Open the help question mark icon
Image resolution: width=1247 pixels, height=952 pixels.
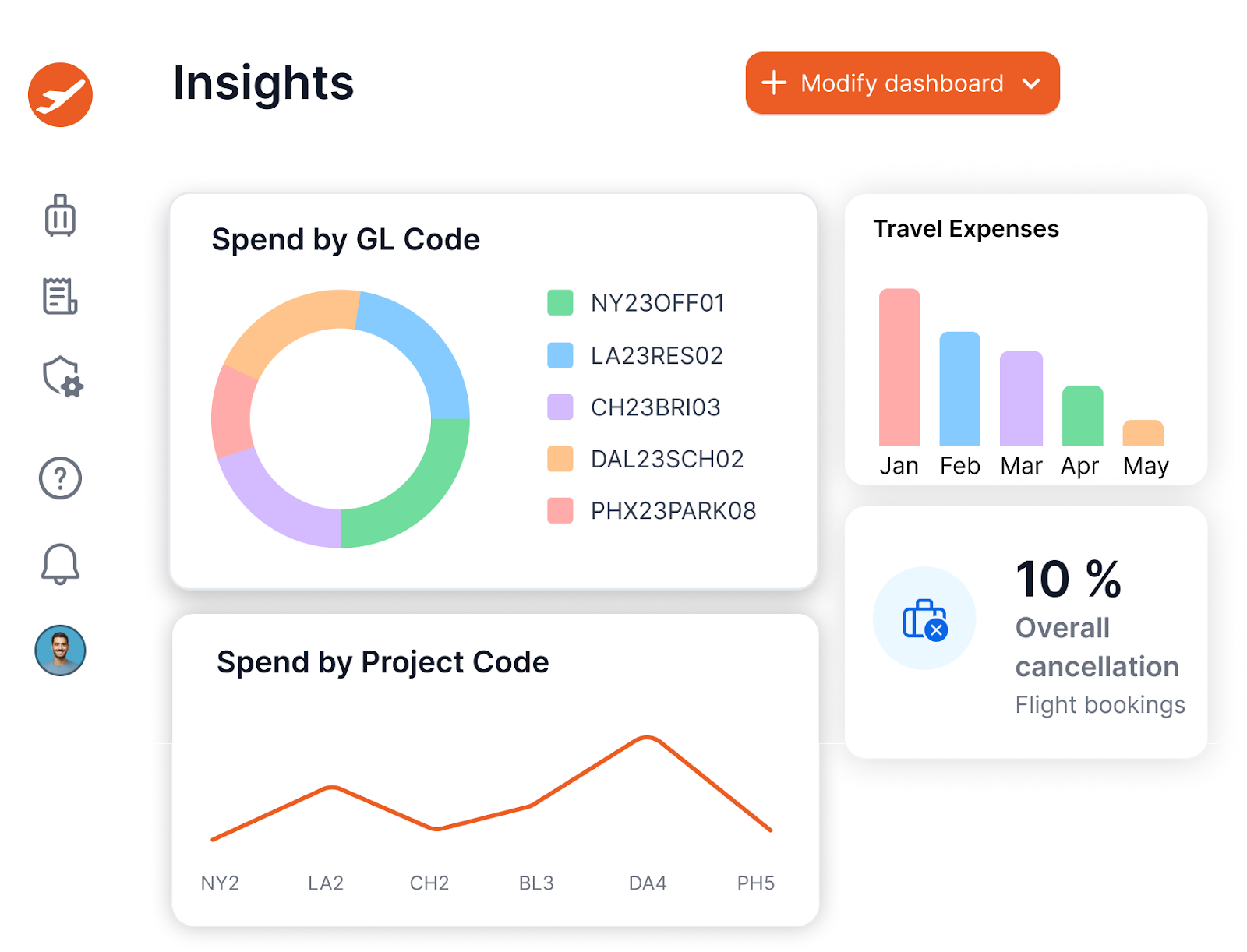(x=60, y=478)
